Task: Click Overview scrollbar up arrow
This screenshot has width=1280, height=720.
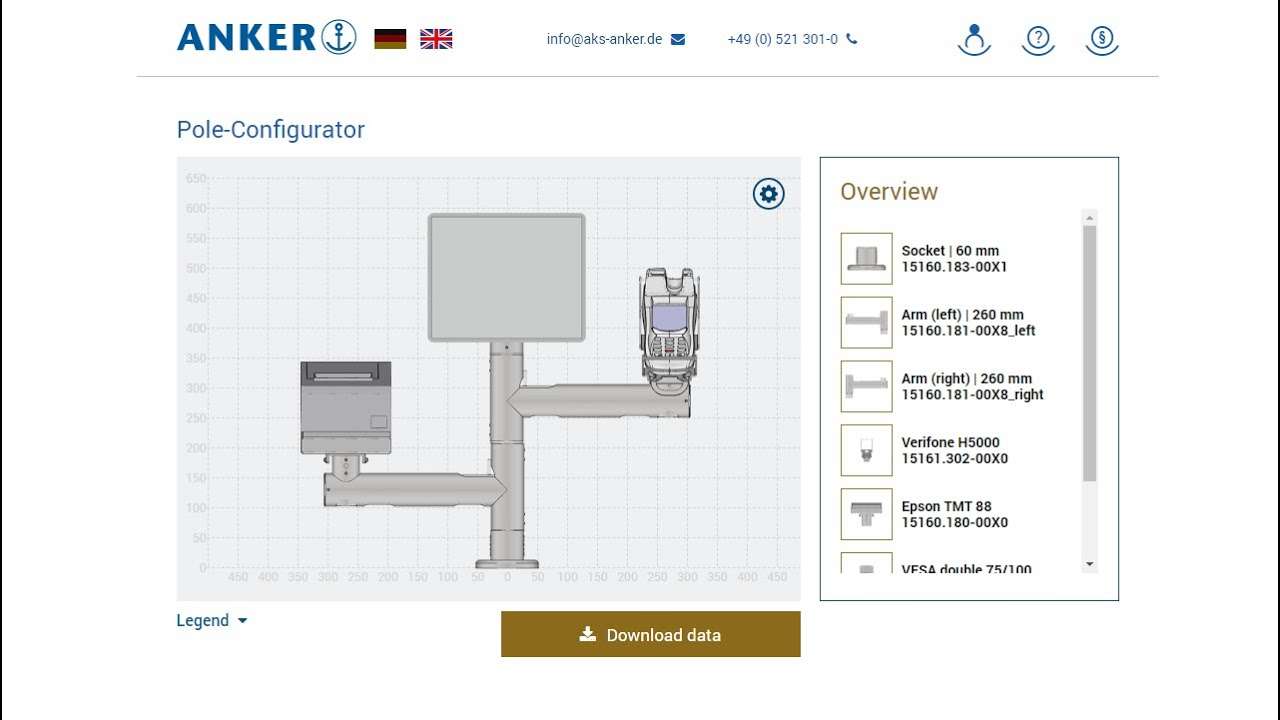Action: [x=1090, y=217]
